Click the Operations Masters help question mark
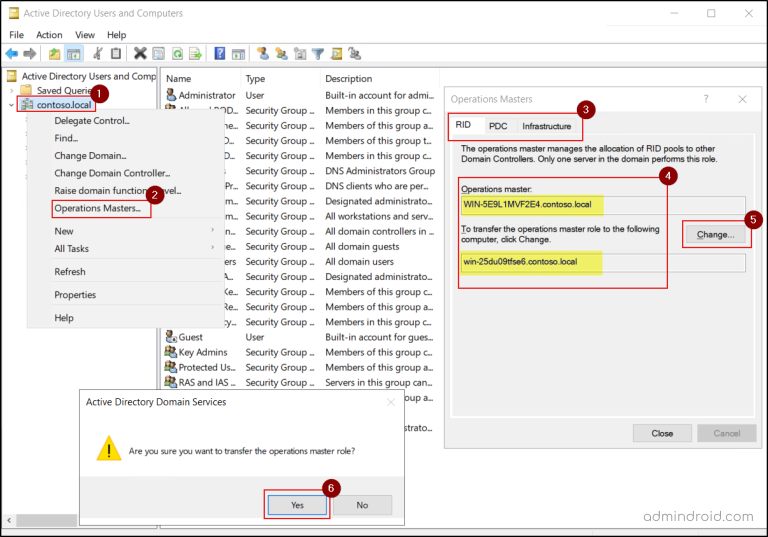 [x=706, y=99]
